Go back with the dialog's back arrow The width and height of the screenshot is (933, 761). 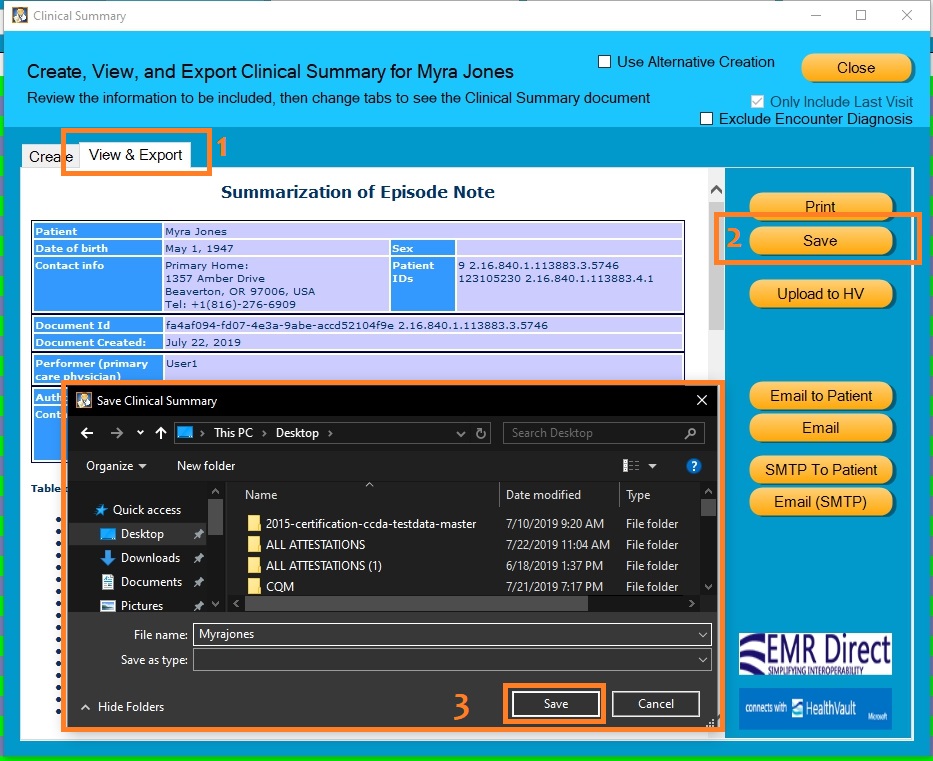coord(87,433)
